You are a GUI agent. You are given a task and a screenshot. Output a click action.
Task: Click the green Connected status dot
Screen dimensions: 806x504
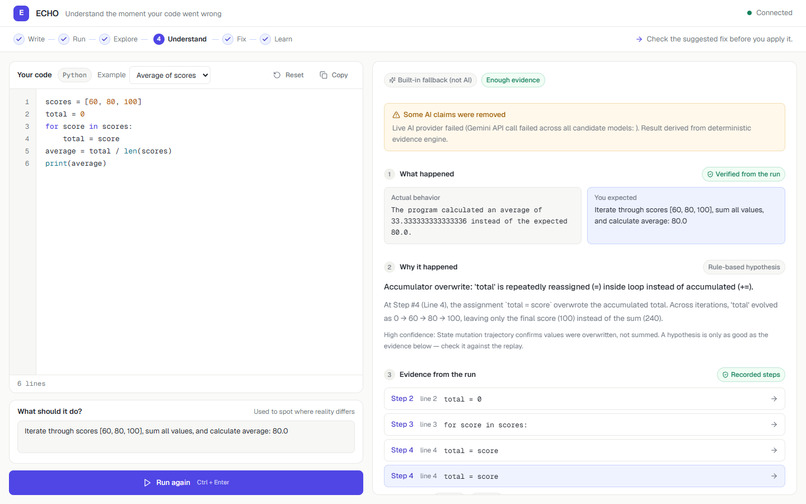pos(749,13)
